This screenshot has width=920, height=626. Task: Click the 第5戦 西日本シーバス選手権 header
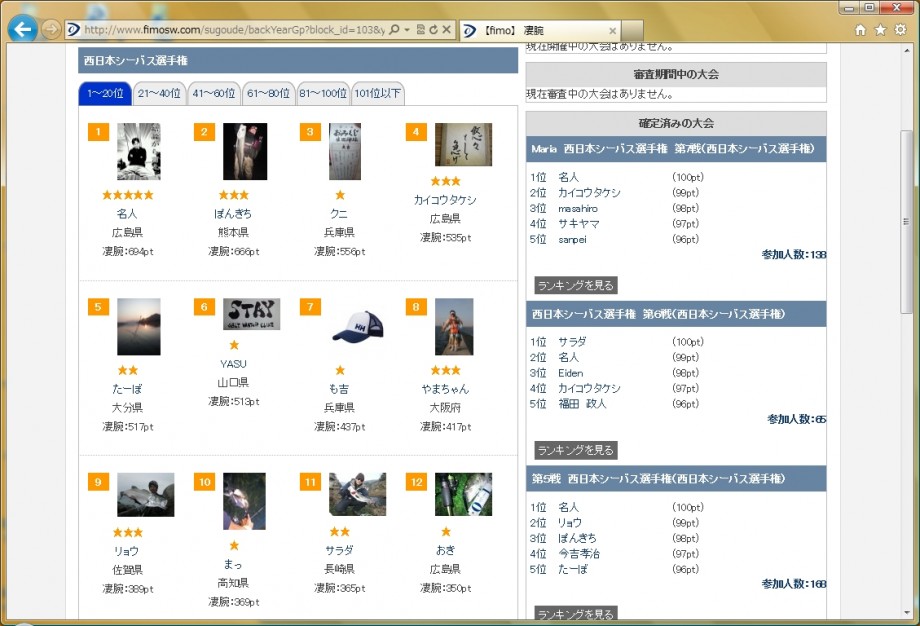point(676,479)
